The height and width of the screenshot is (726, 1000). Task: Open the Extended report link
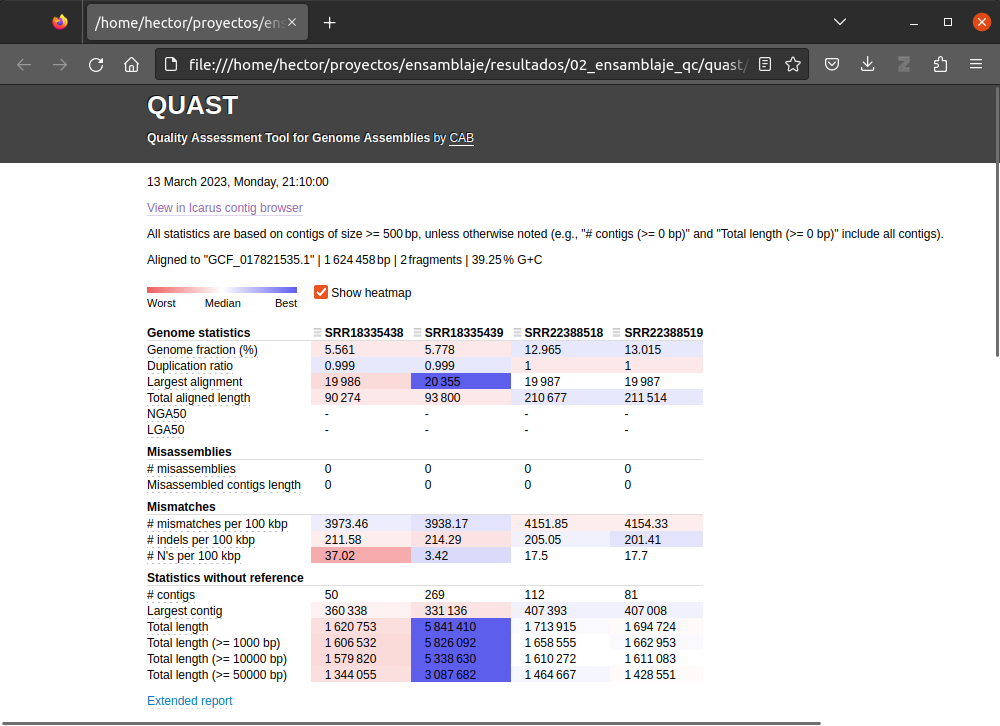click(x=189, y=701)
